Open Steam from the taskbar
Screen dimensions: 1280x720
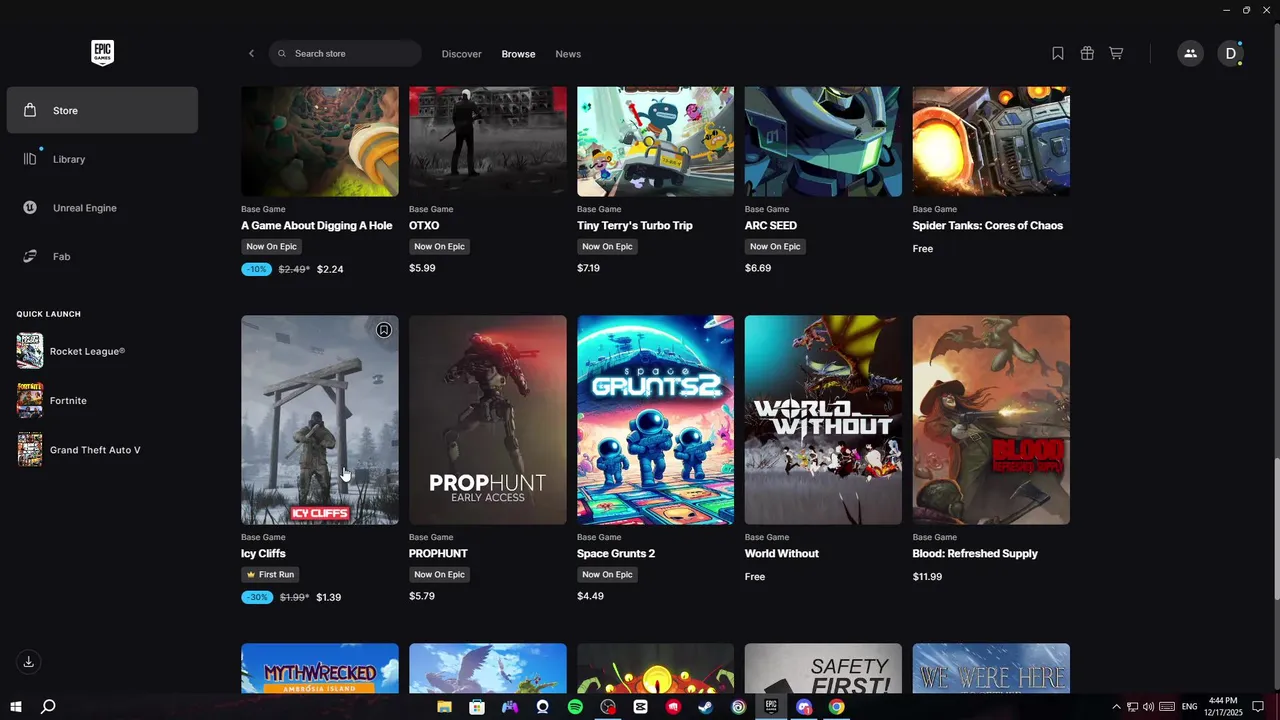706,707
